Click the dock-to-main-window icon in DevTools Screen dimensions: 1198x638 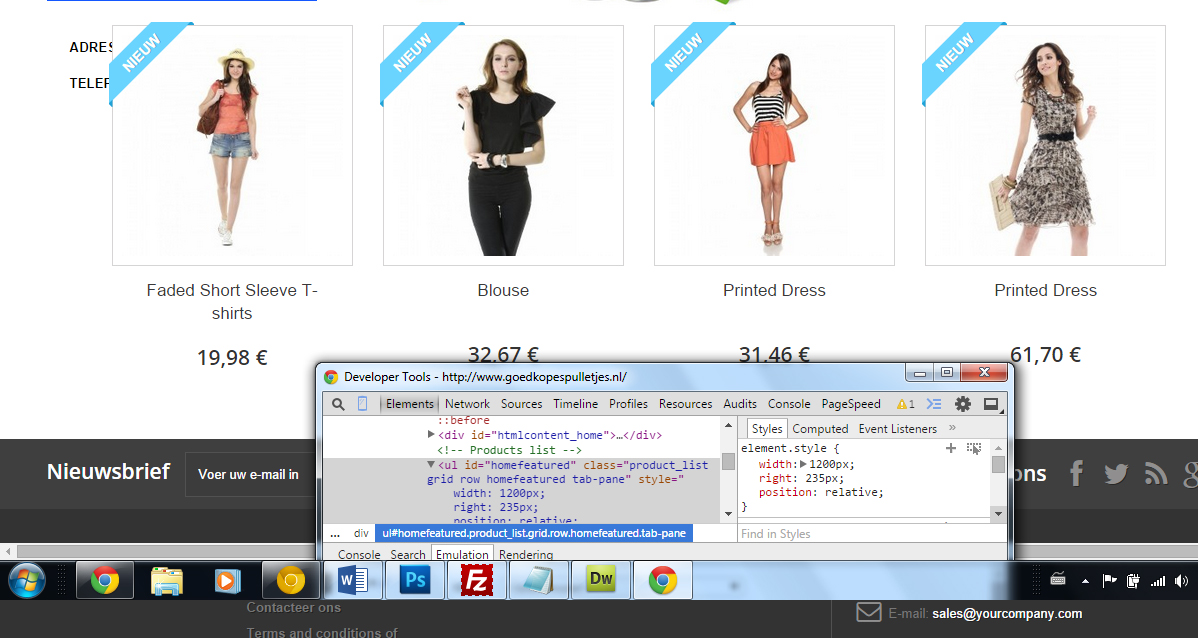(991, 404)
